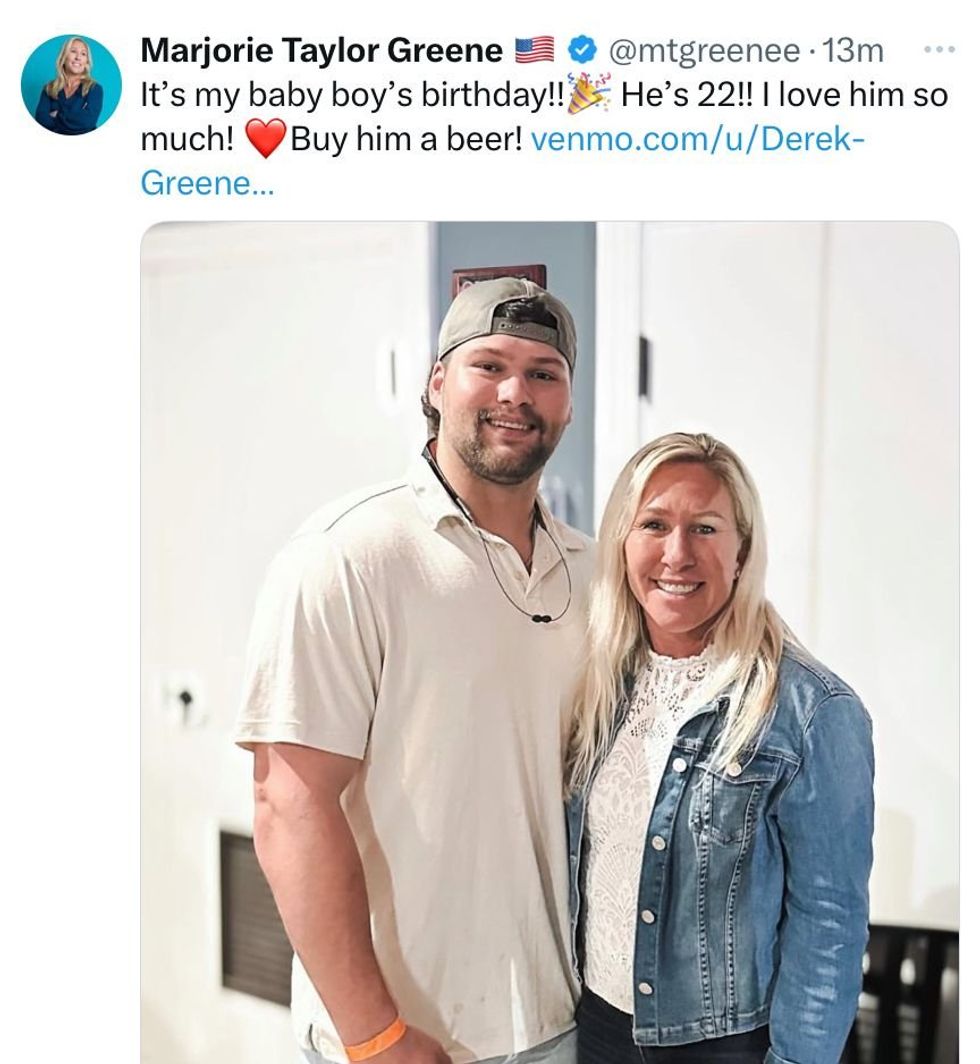Screen dimensions: 980x1064
Task: Click the red heart emoji in the tweet
Action: pyautogui.click(x=266, y=137)
